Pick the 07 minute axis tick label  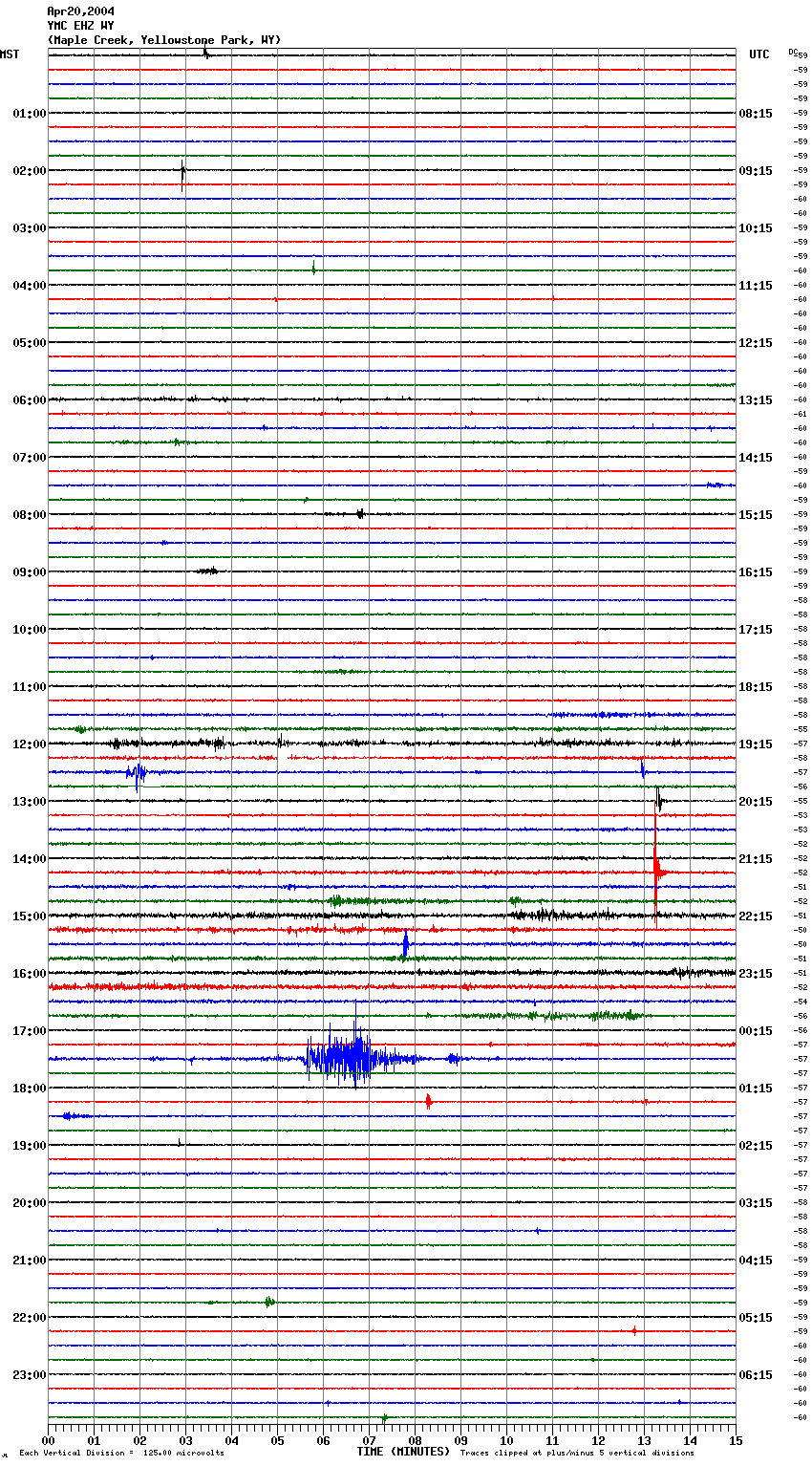(x=369, y=1440)
